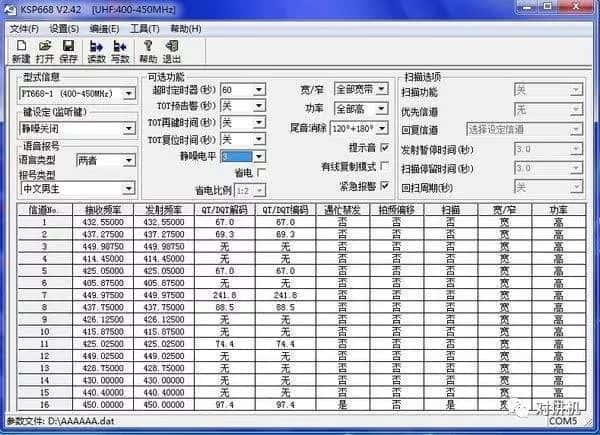
Task: Expand the TOT再键时间 dropdown
Action: tap(259, 122)
